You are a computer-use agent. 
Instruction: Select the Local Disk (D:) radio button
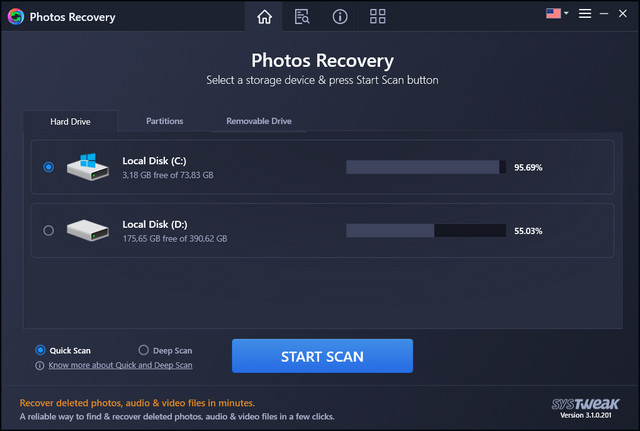click(48, 231)
